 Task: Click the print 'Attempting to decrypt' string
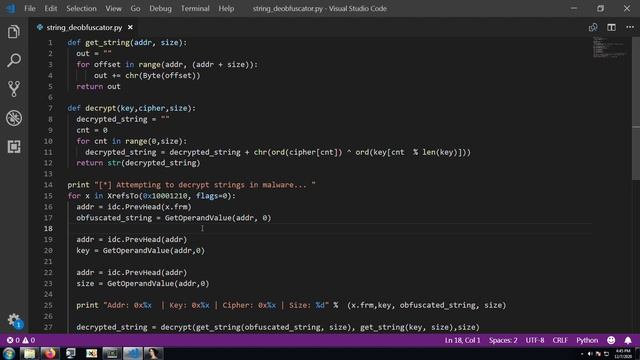205,185
